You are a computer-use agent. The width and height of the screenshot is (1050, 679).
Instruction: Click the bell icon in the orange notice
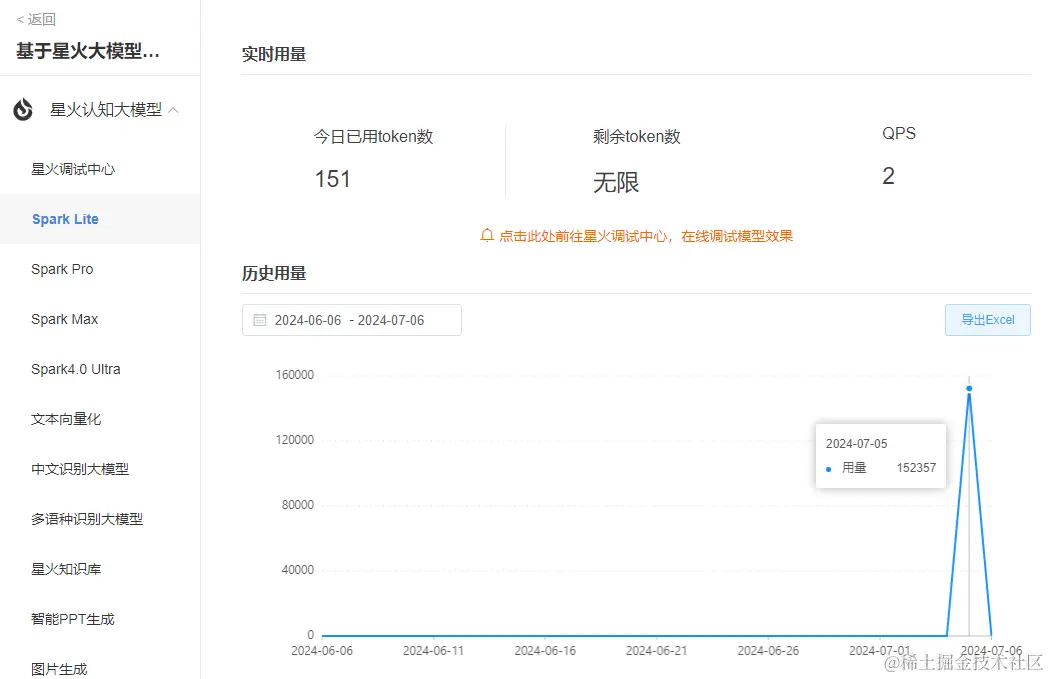[x=487, y=236]
